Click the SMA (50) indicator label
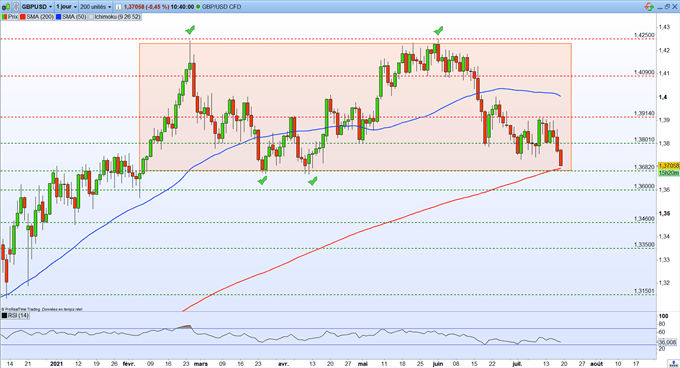Image resolution: width=680 pixels, height=368 pixels. click(x=74, y=17)
